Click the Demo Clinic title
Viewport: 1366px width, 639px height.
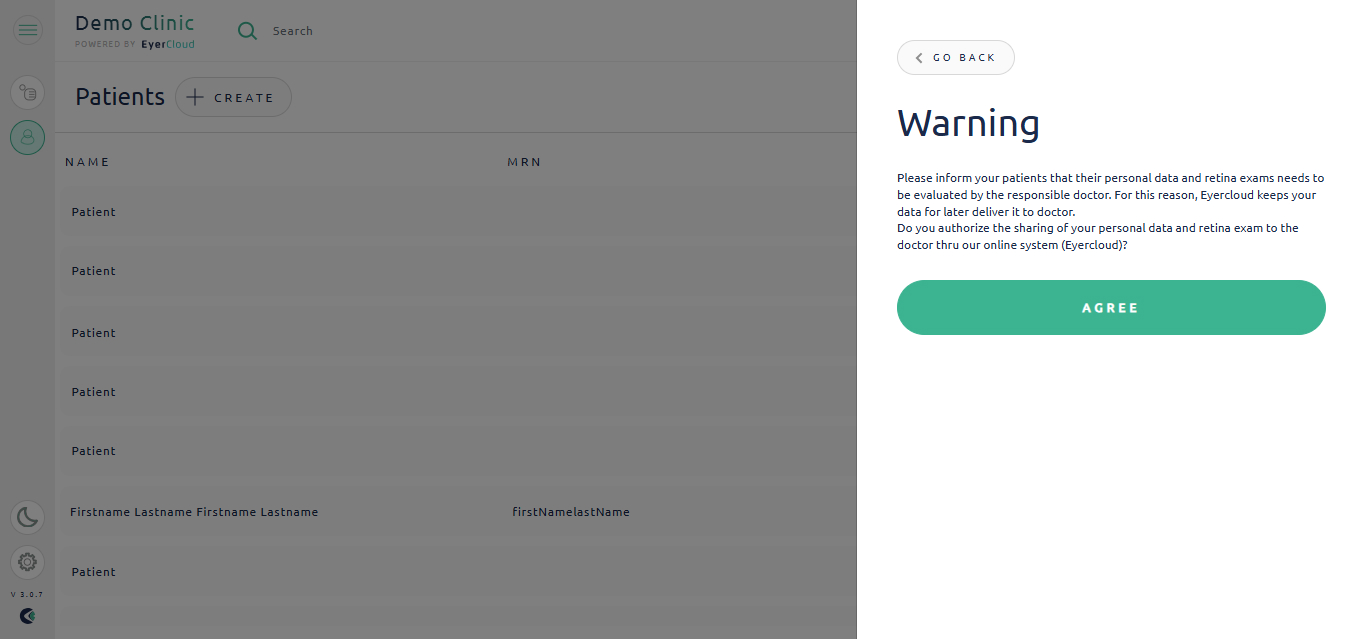tap(135, 23)
